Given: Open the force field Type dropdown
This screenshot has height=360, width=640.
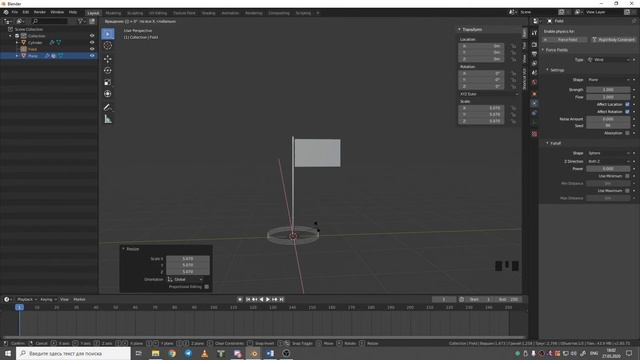Looking at the screenshot, I should tap(609, 60).
